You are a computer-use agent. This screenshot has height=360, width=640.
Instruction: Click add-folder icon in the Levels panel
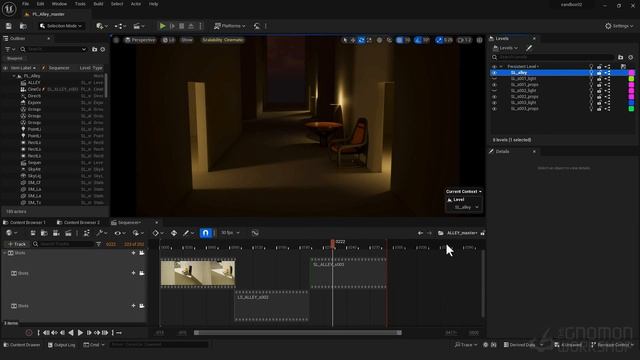[x=620, y=58]
